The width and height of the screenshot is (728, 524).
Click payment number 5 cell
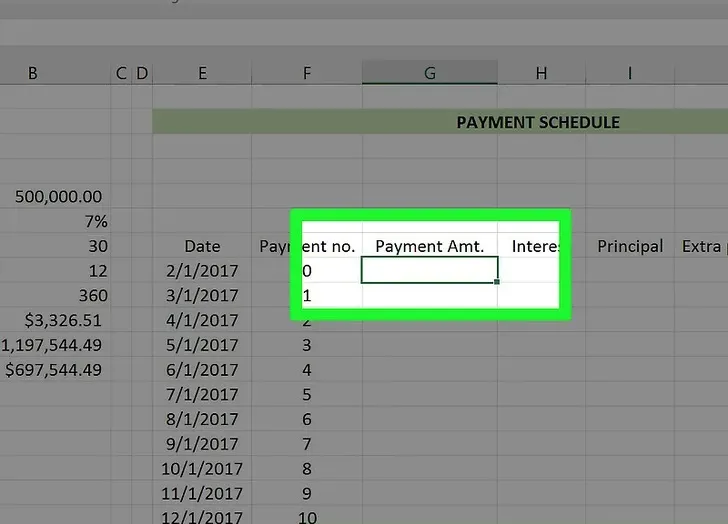[x=307, y=394]
